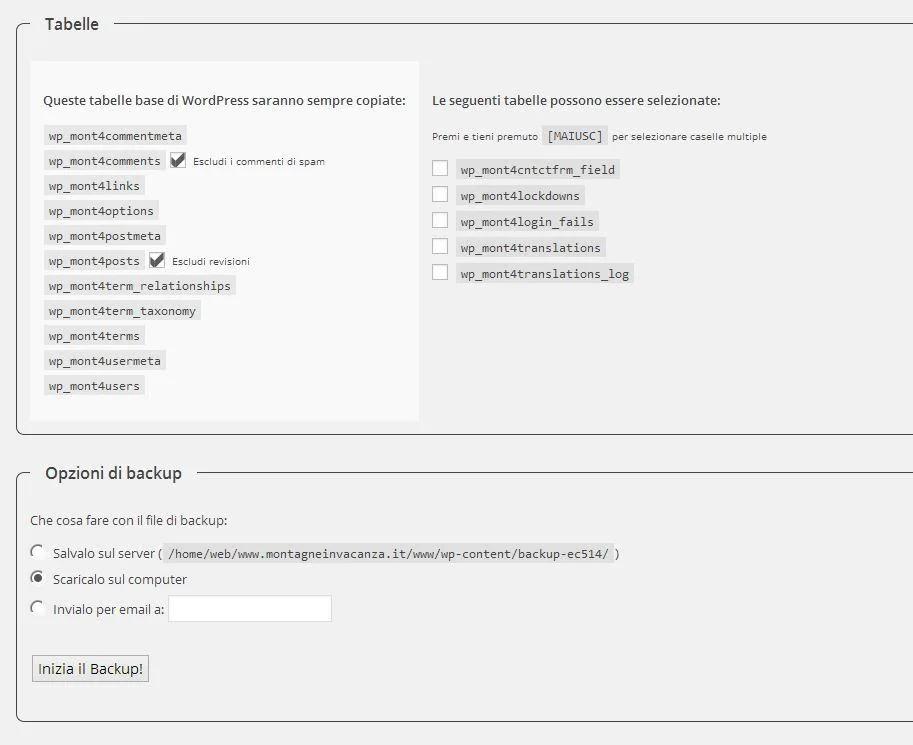This screenshot has height=745, width=913.
Task: Click the wp_mont4options table label
Action: 100,210
